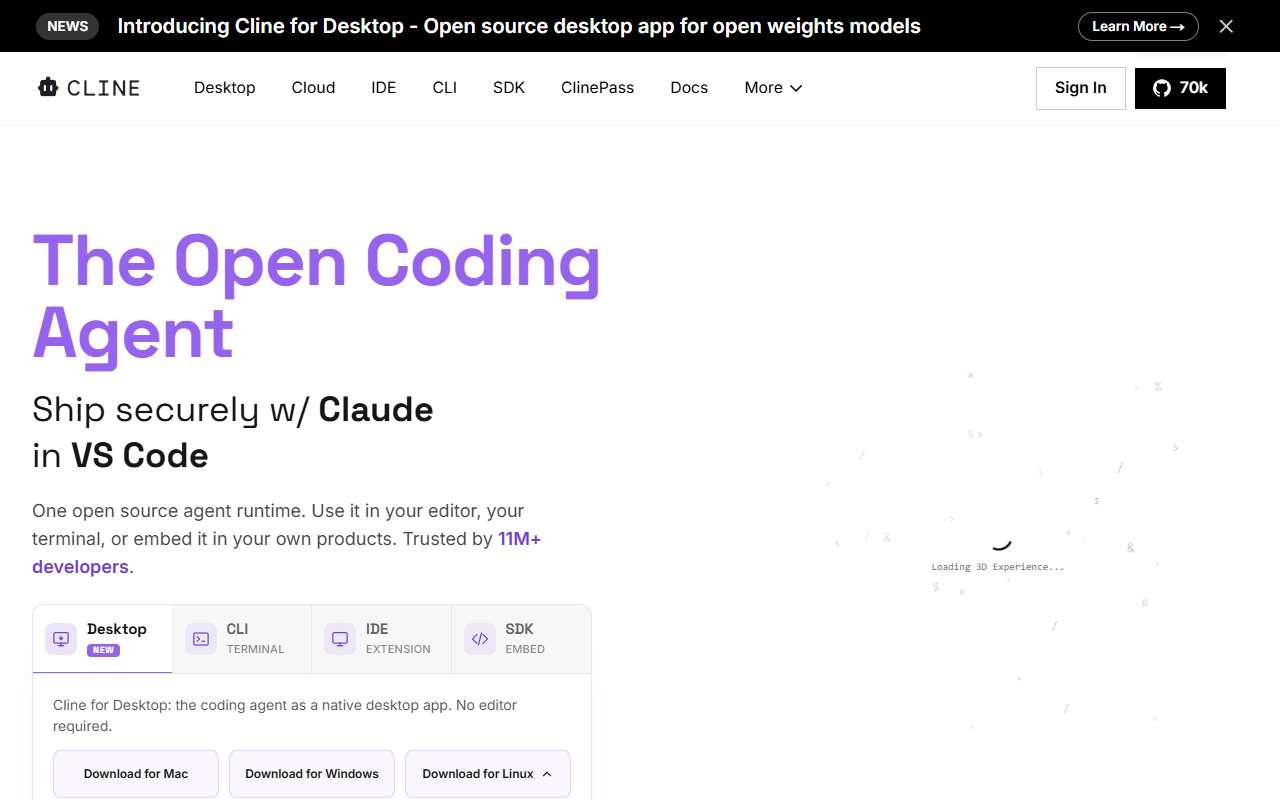Open the GitHub 70k stars button
1280x800 pixels.
[1180, 88]
